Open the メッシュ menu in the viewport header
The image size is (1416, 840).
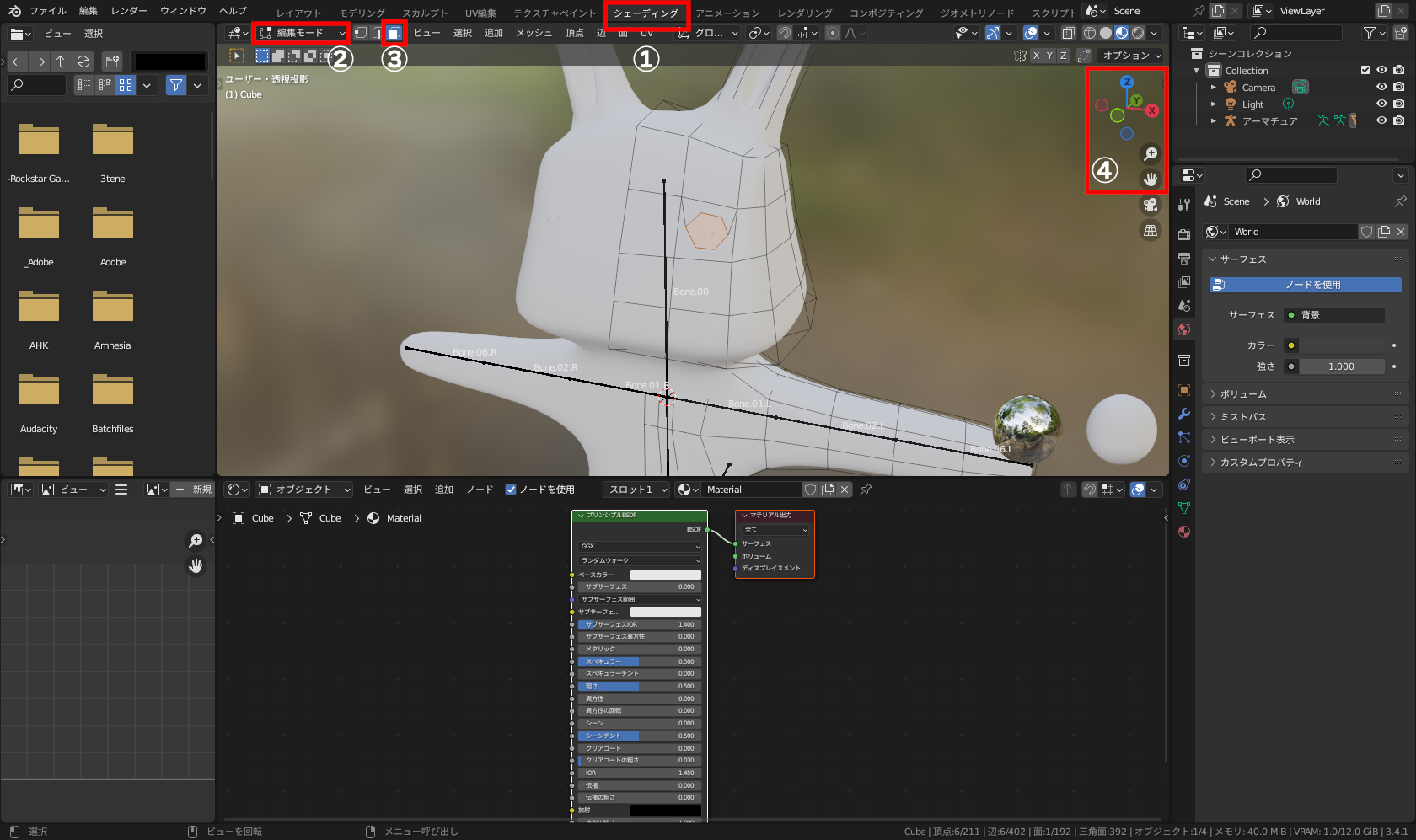(534, 33)
